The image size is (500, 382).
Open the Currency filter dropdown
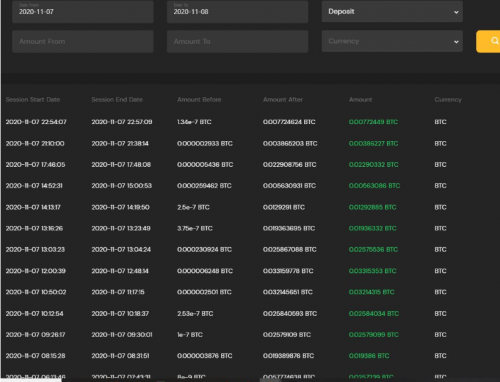[392, 41]
